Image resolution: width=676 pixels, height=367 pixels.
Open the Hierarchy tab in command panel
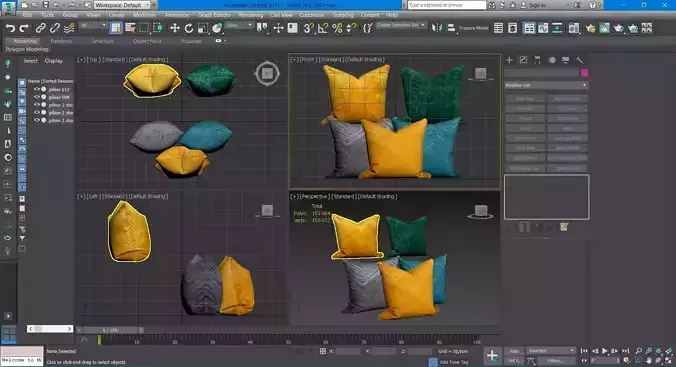pos(537,60)
